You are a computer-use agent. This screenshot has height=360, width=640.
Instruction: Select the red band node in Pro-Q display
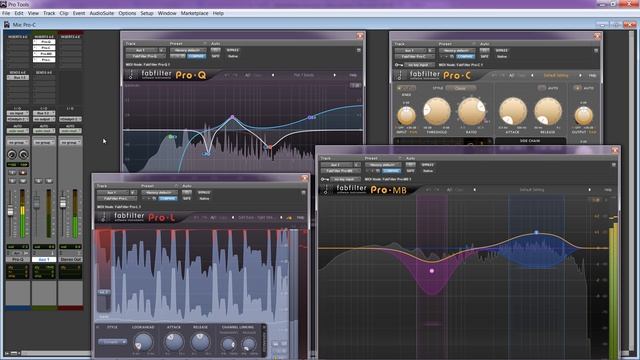pyautogui.click(x=270, y=146)
